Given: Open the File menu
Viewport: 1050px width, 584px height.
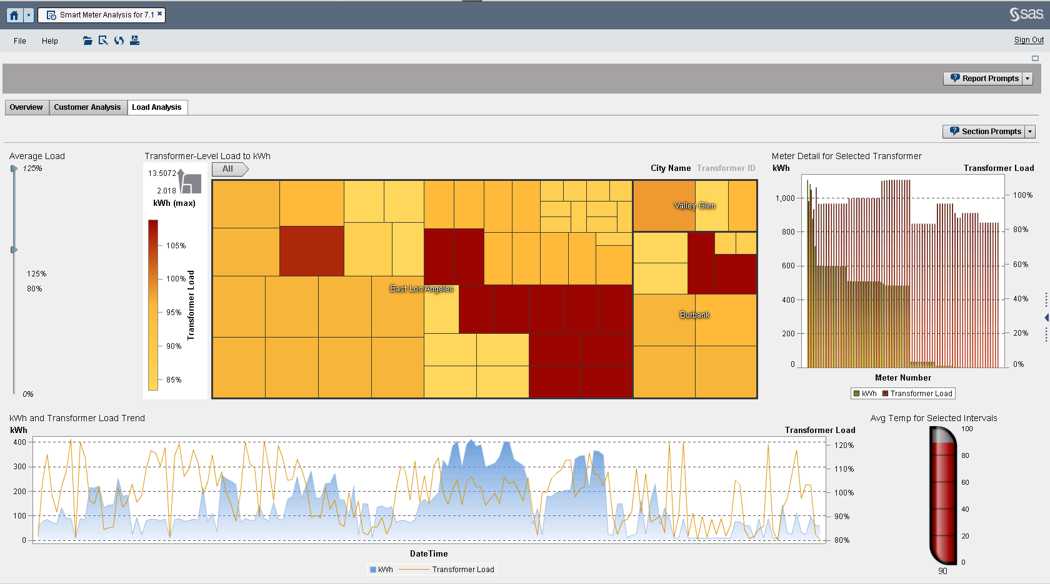Looking at the screenshot, I should (20, 41).
